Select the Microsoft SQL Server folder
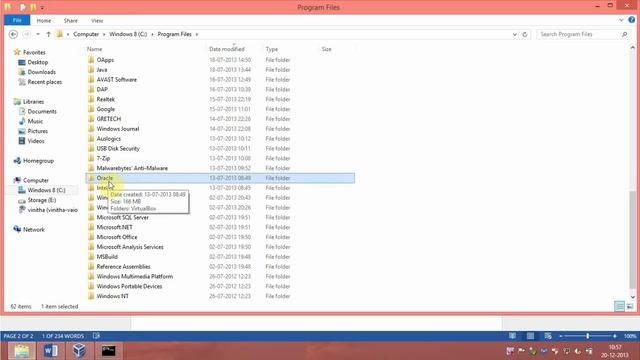 coord(122,218)
